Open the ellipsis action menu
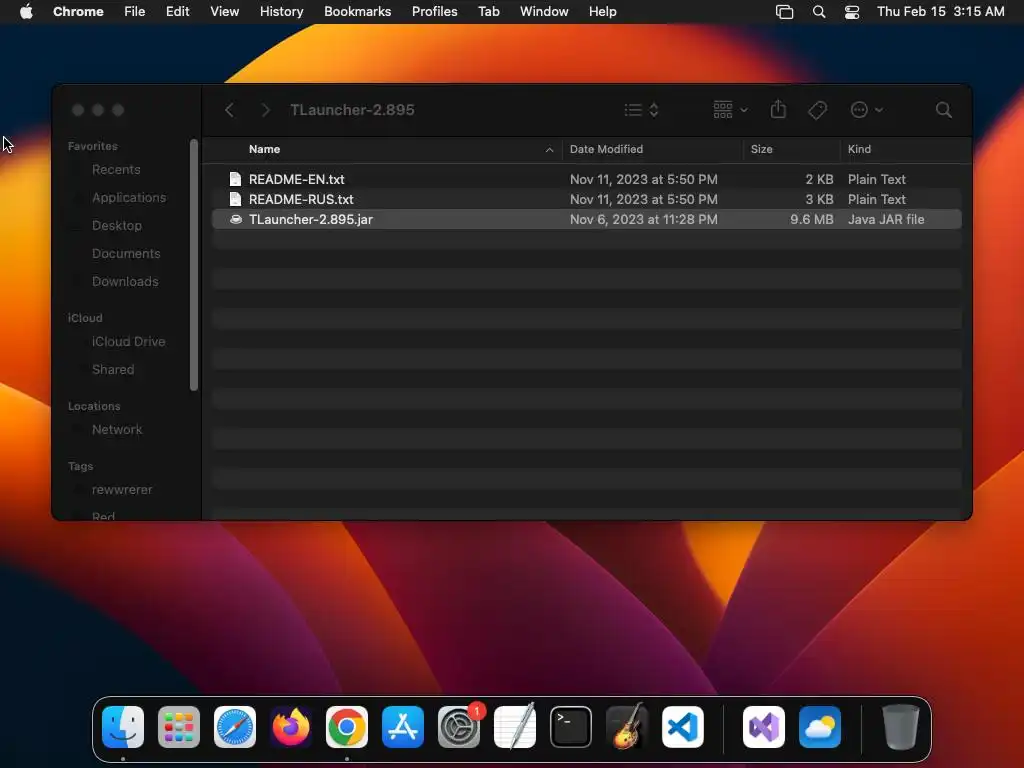This screenshot has width=1024, height=768. tap(867, 110)
